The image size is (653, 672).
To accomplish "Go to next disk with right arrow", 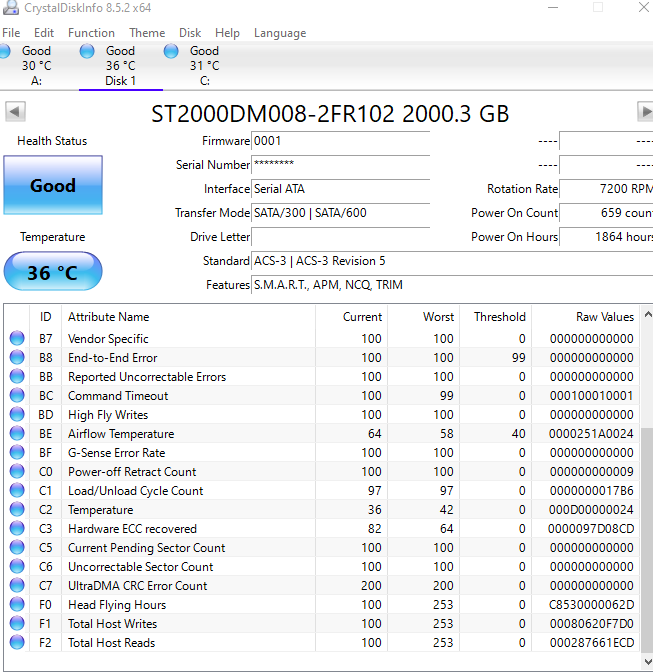I will [x=645, y=112].
